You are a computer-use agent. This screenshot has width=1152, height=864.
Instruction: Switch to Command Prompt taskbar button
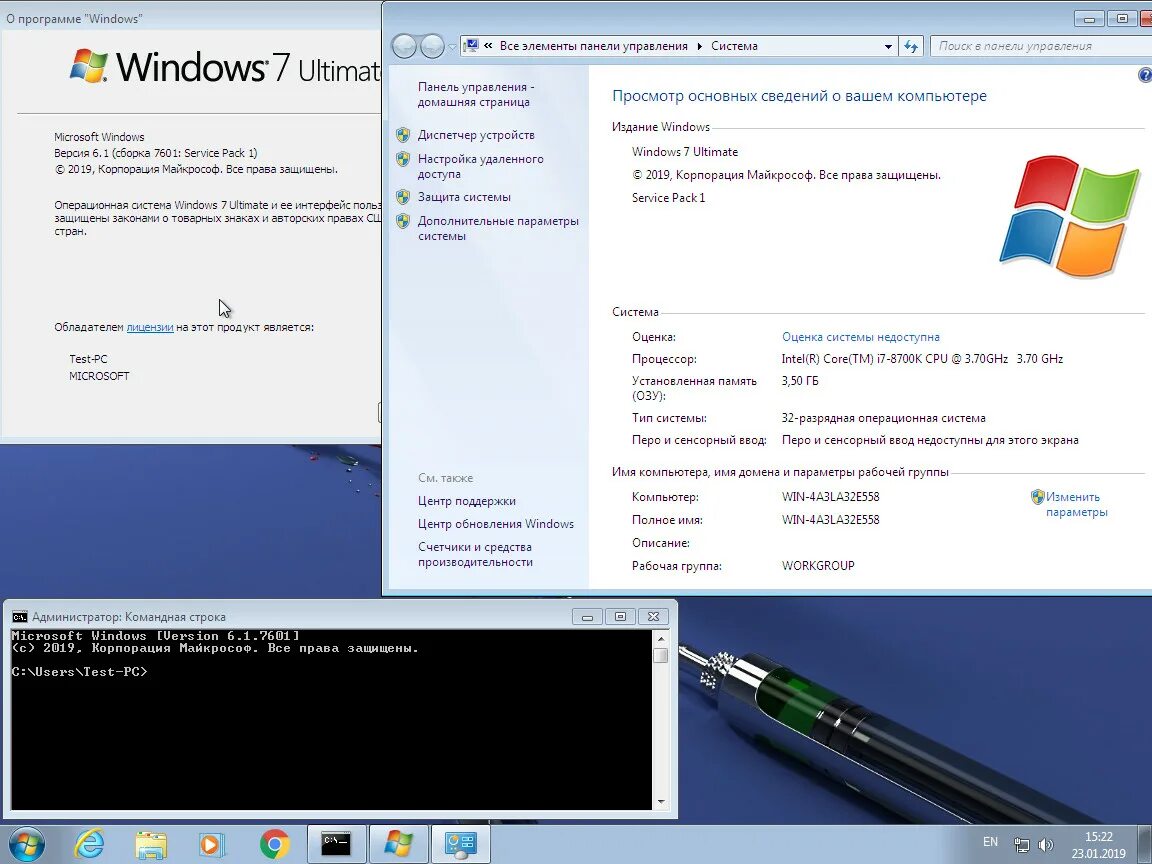(336, 844)
